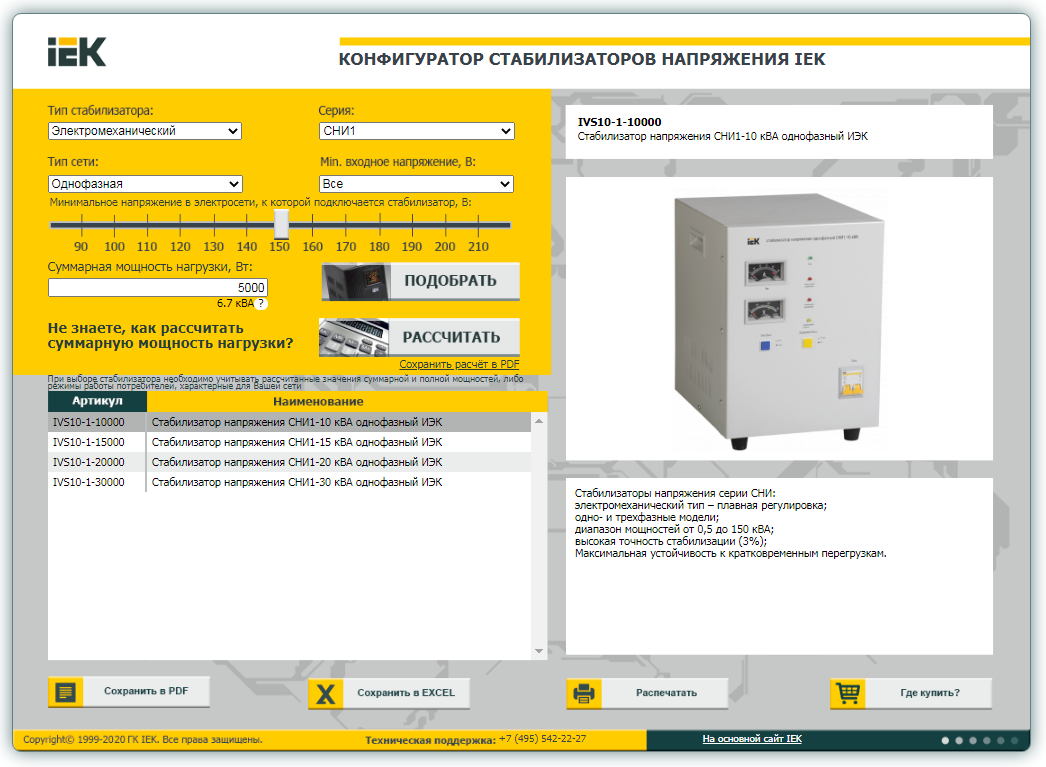
Task: Set the voltage slider to the 100 mark
Action: (115, 225)
